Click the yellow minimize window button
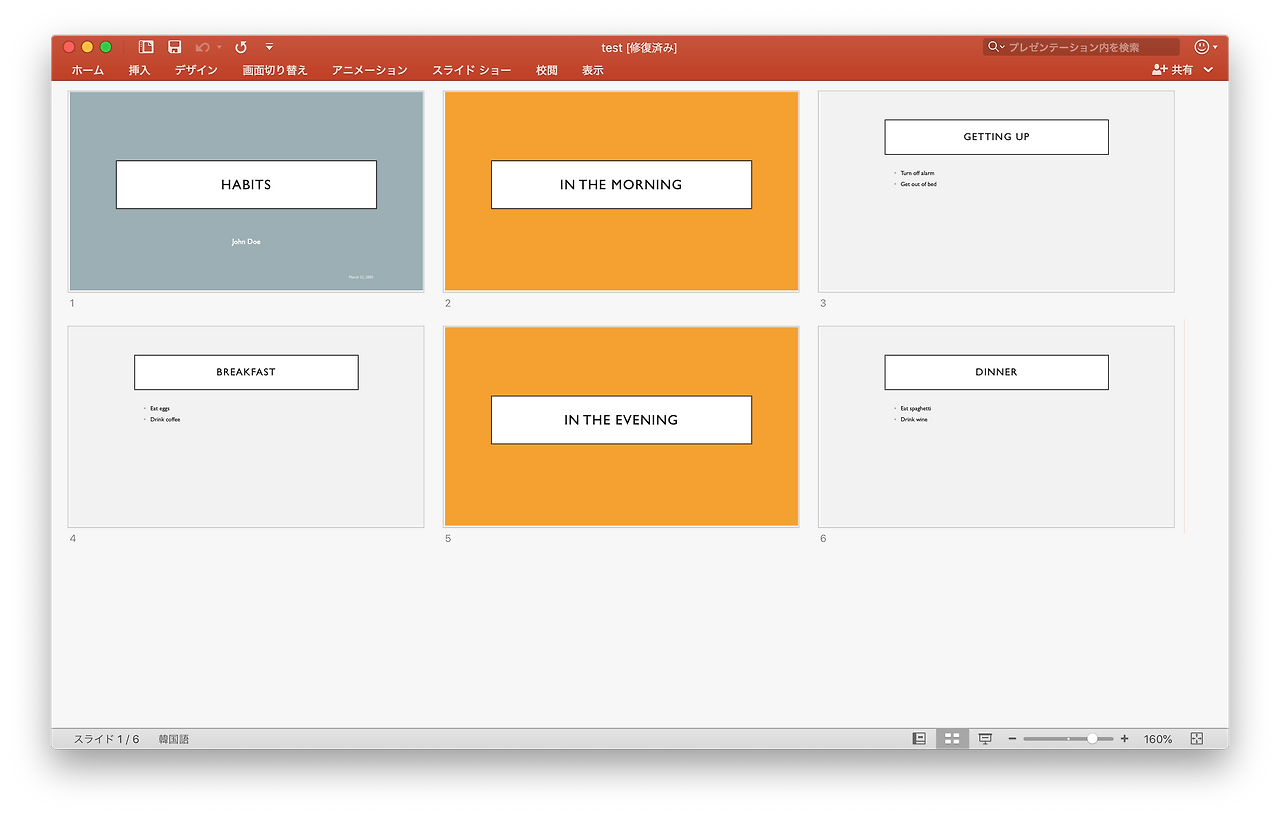Viewport: 1280px width, 817px height. [x=87, y=47]
